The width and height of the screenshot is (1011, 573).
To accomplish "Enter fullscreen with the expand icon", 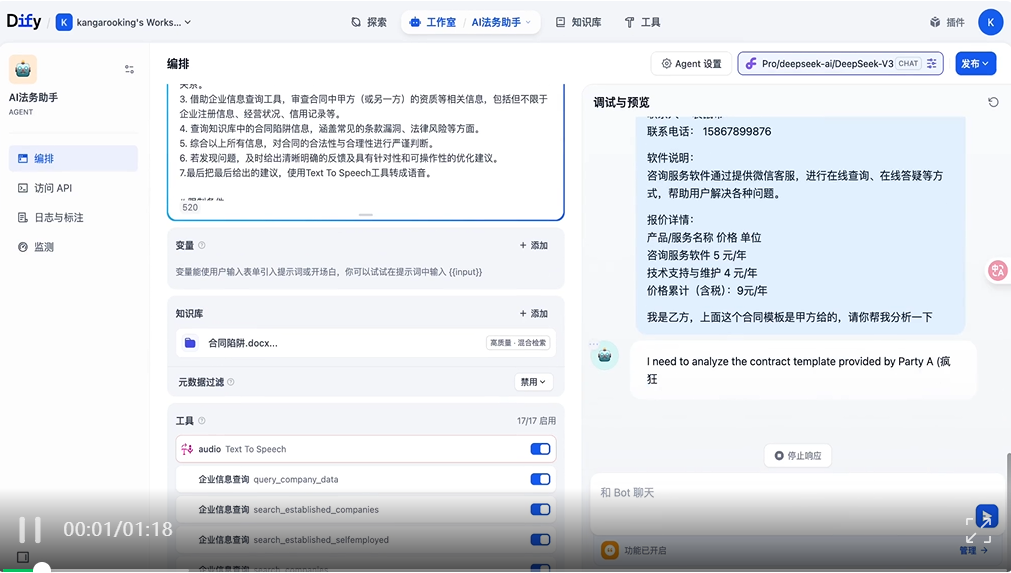I will [979, 530].
